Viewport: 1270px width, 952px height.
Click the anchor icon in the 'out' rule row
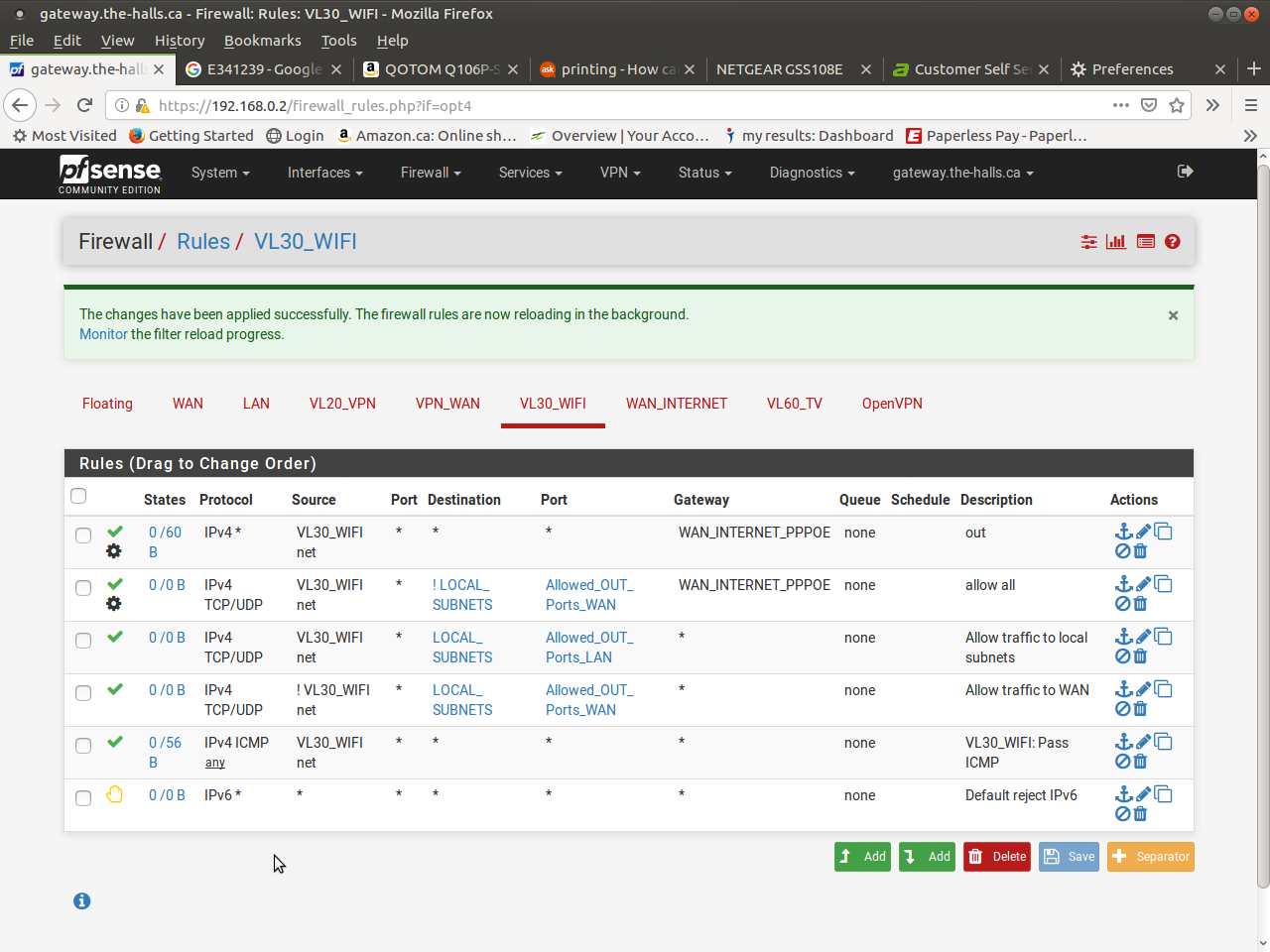coord(1123,532)
